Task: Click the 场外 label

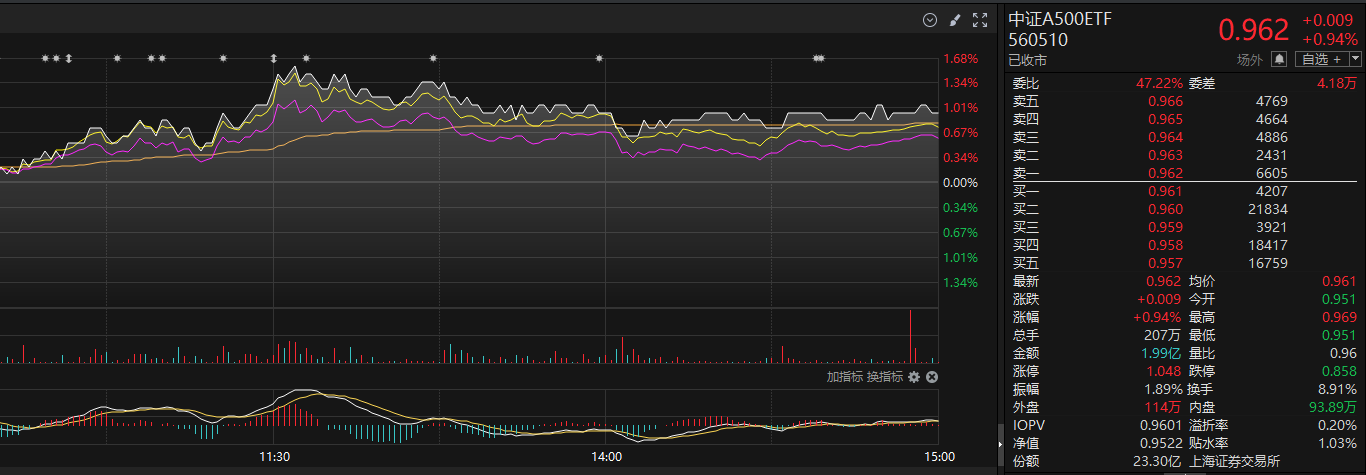Action: [1250, 60]
